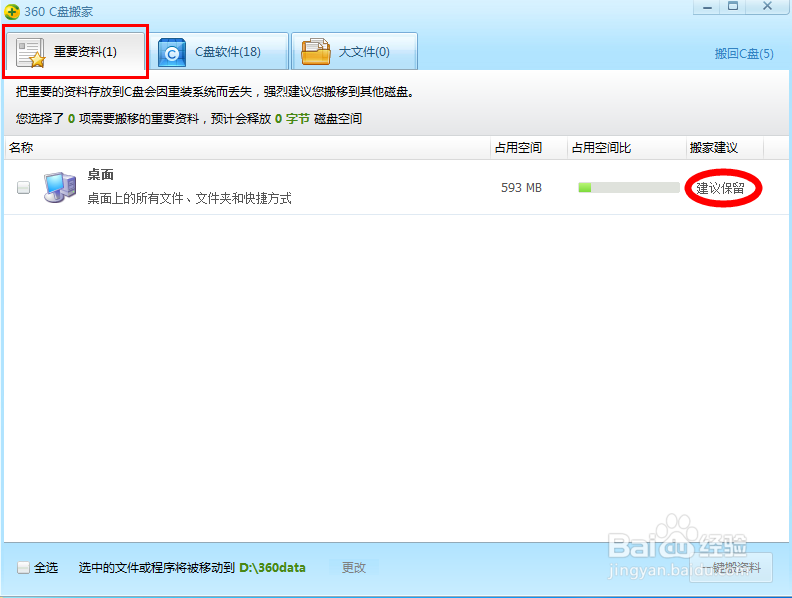Maximize the 360 C盘搬家 window
792x598 pixels.
[733, 7]
